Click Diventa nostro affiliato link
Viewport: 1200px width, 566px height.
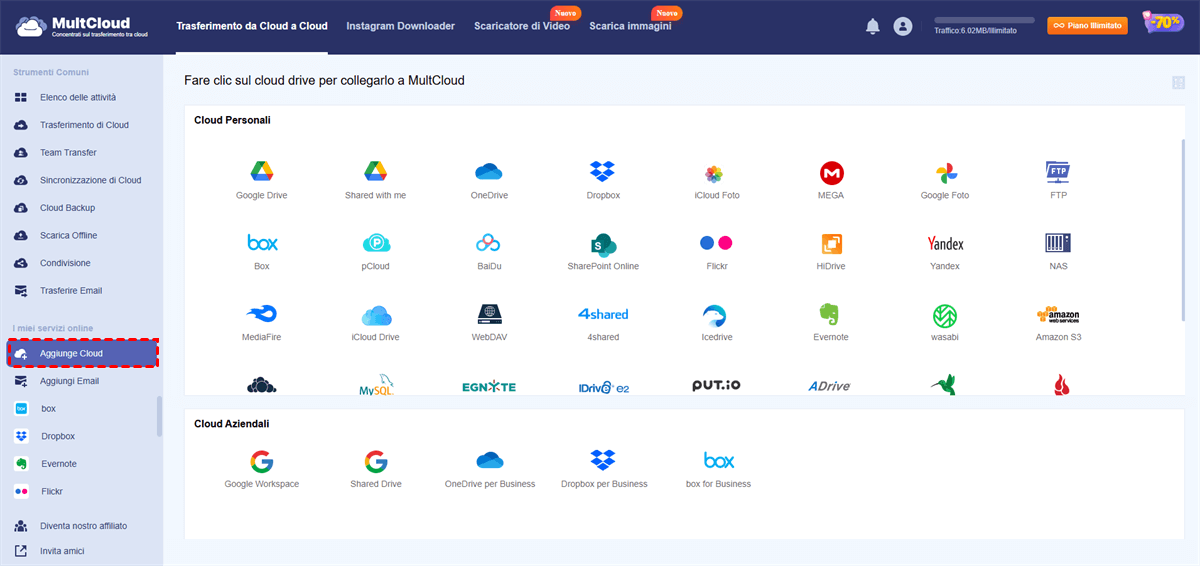(83, 525)
